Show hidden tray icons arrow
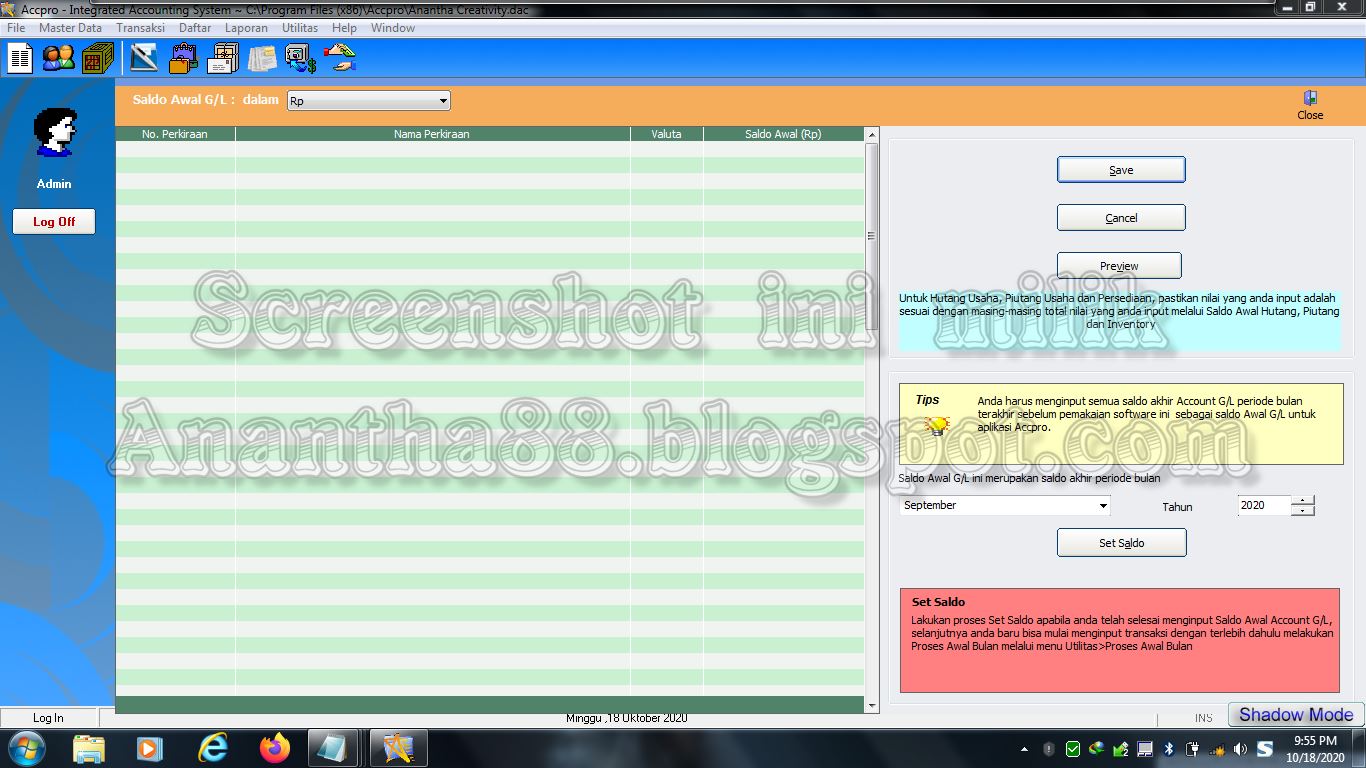Viewport: 1366px width, 768px height. (x=1024, y=749)
